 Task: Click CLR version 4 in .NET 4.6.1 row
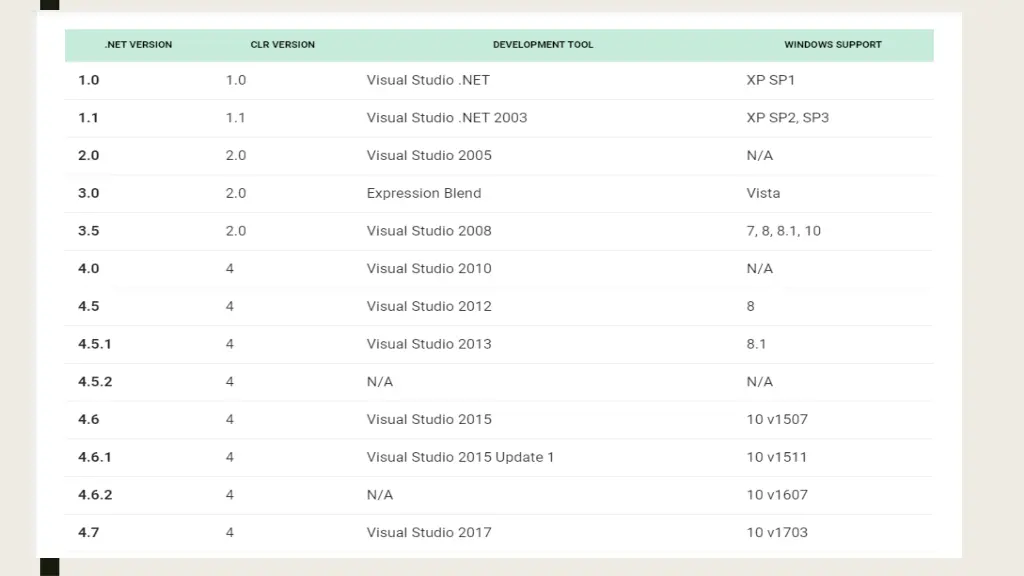pyautogui.click(x=230, y=457)
